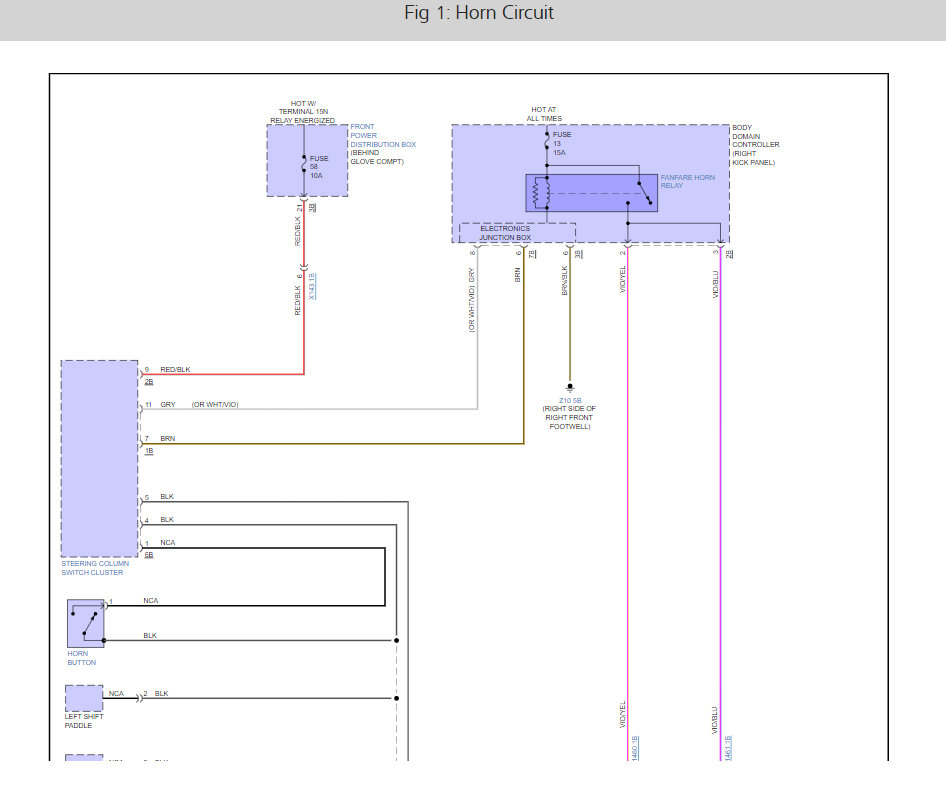Click the 2B connector label under pin 9
Viewport: 946px width, 792px height.
pos(149,382)
